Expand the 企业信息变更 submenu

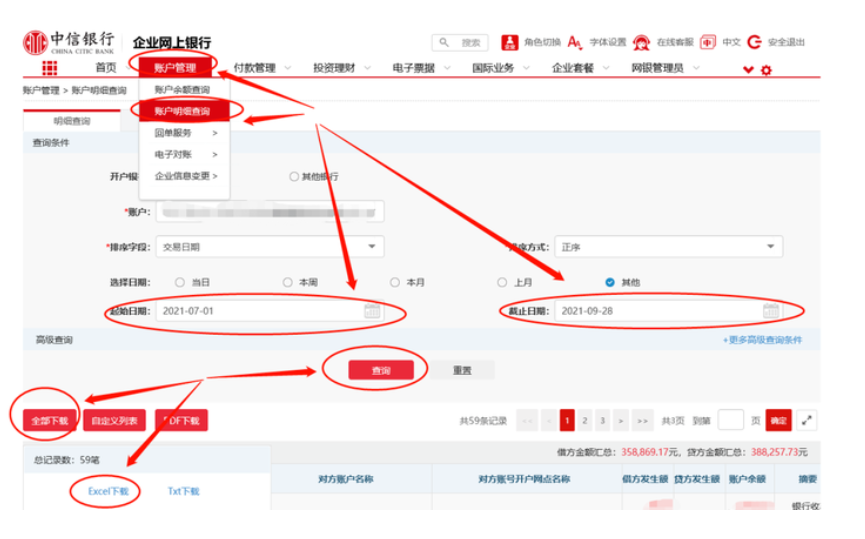185,176
